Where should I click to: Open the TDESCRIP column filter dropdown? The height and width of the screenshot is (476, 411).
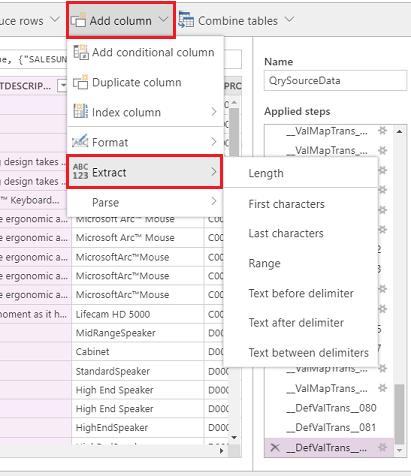62,86
